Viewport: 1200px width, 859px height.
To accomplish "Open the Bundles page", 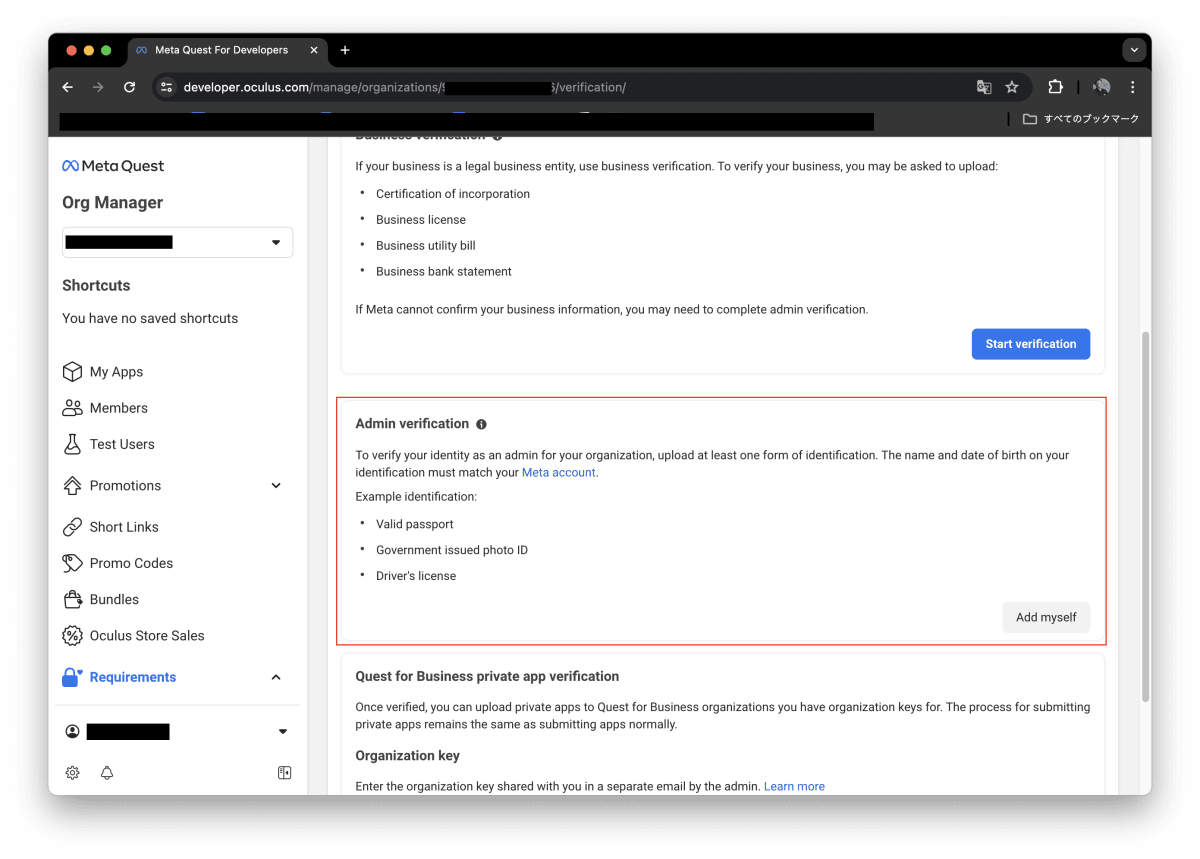I will (x=114, y=599).
